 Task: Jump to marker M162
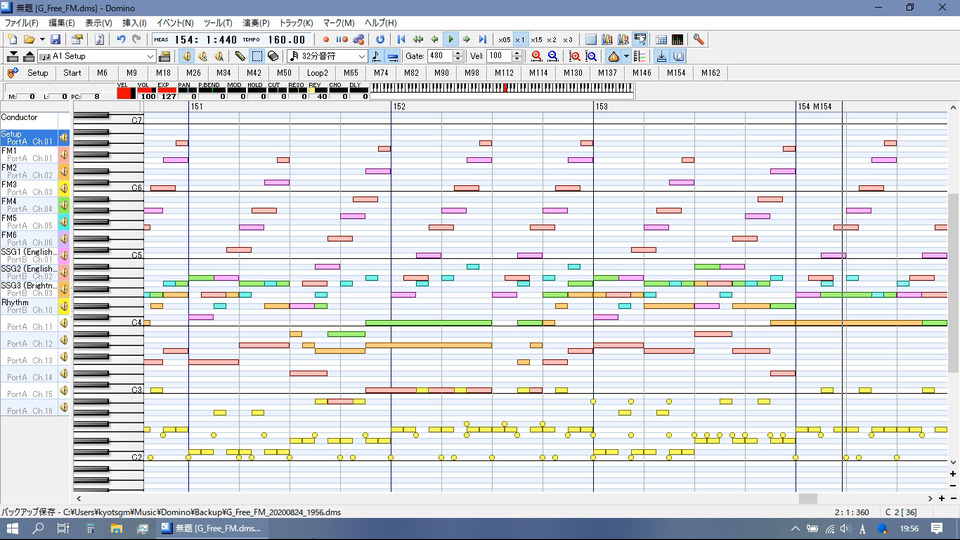click(710, 73)
